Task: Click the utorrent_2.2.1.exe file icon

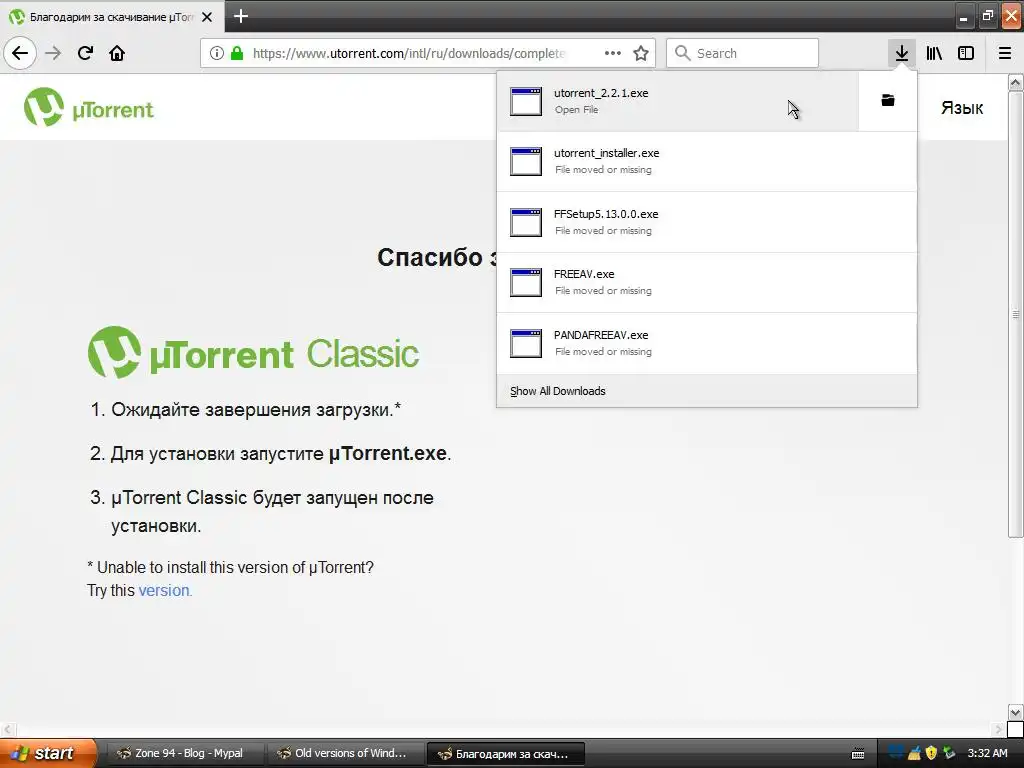Action: tap(526, 101)
